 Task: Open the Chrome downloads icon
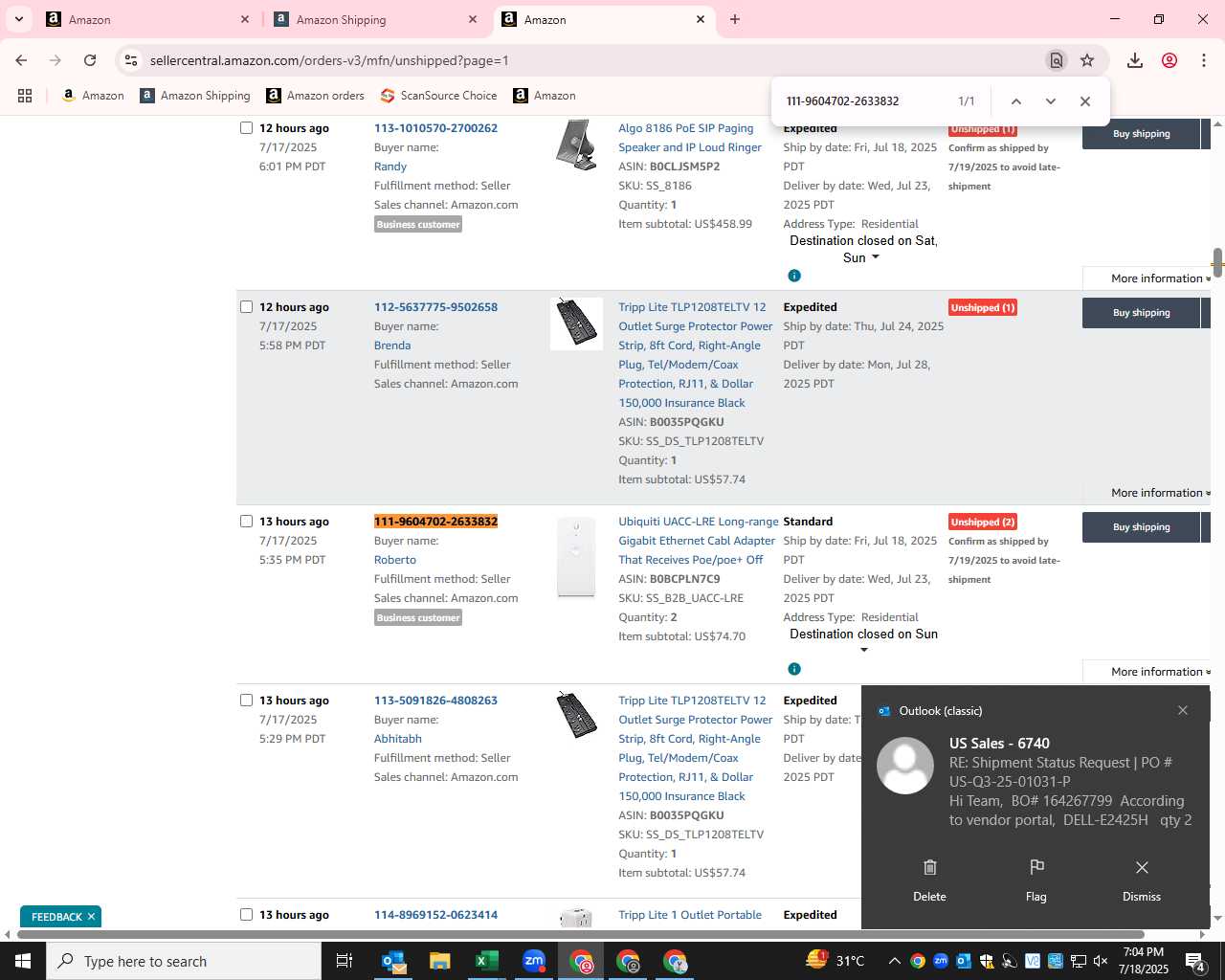point(1135,60)
